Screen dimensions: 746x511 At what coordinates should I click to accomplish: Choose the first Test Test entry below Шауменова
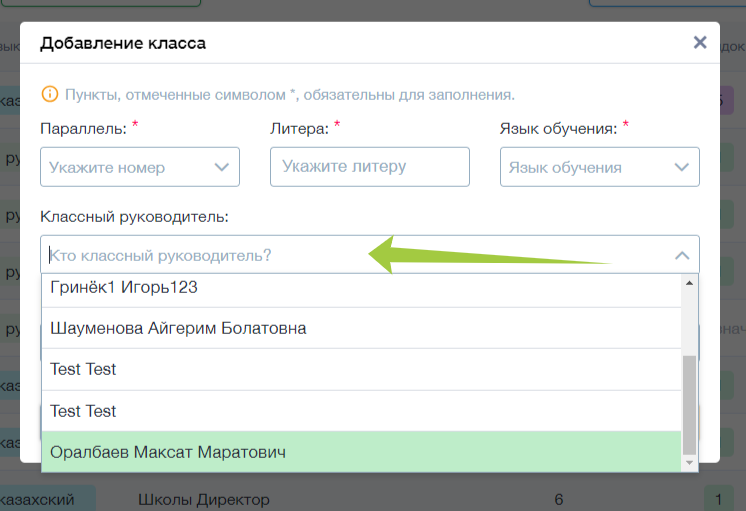coord(361,370)
